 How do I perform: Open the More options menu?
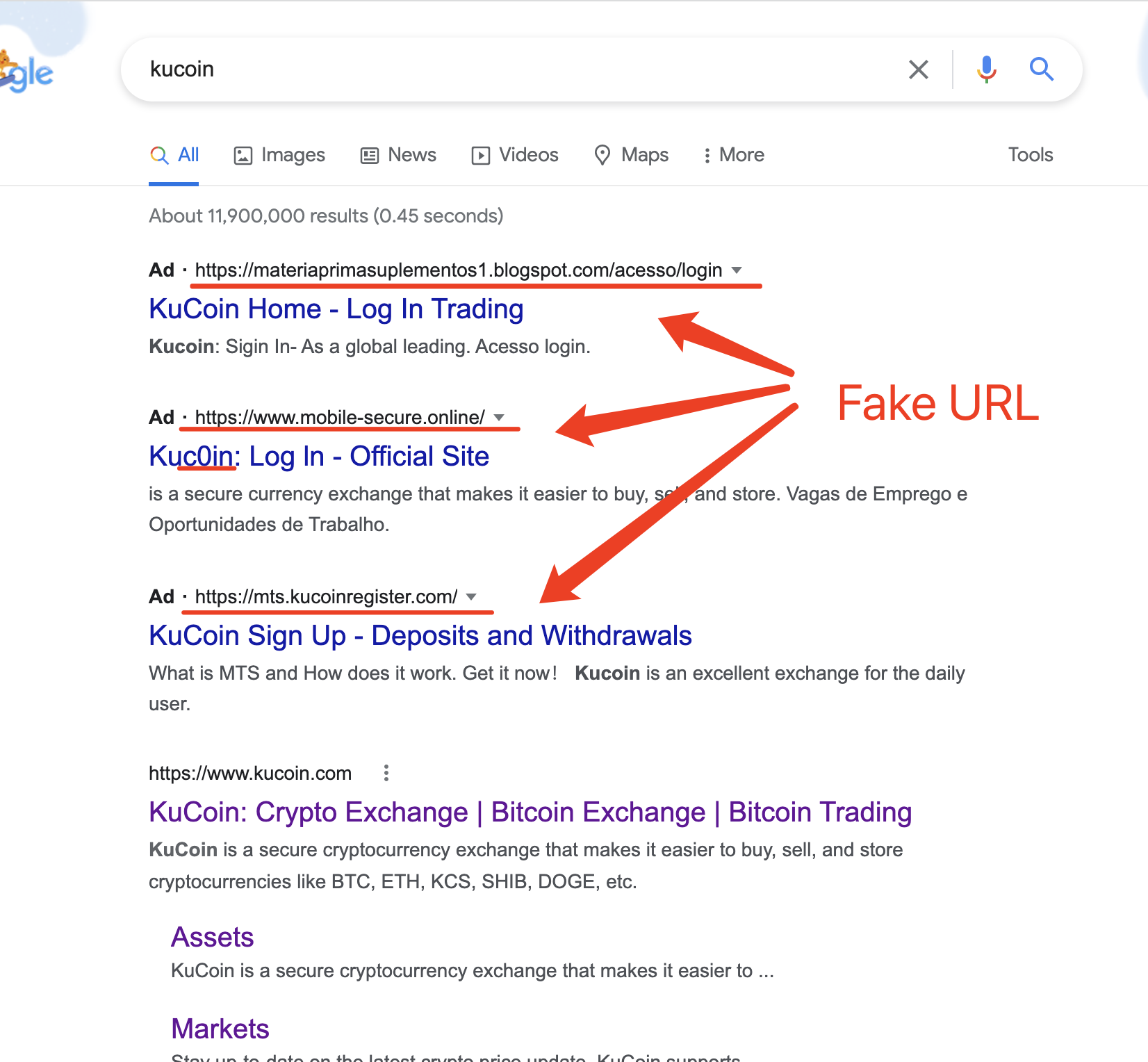click(734, 155)
